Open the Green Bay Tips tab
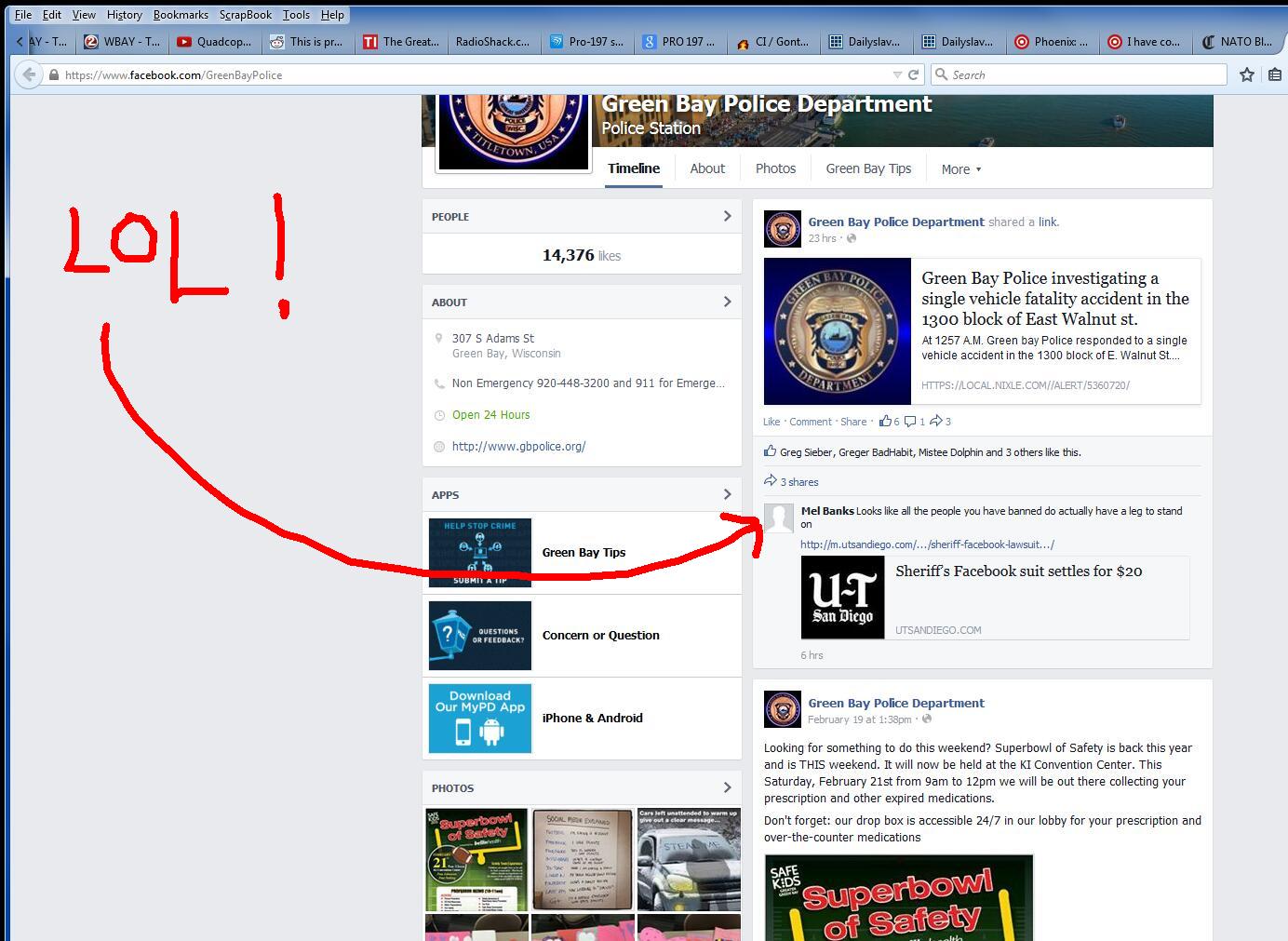Viewport: 1288px width, 941px height. (x=868, y=168)
